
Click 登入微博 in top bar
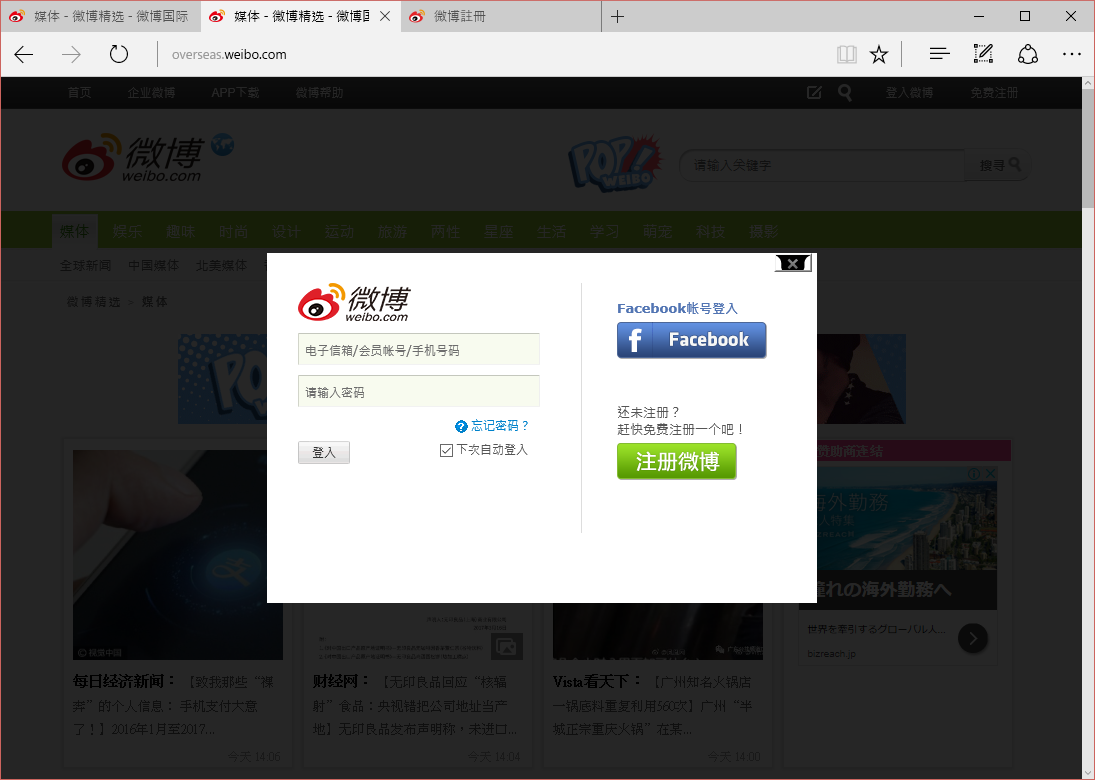(909, 92)
